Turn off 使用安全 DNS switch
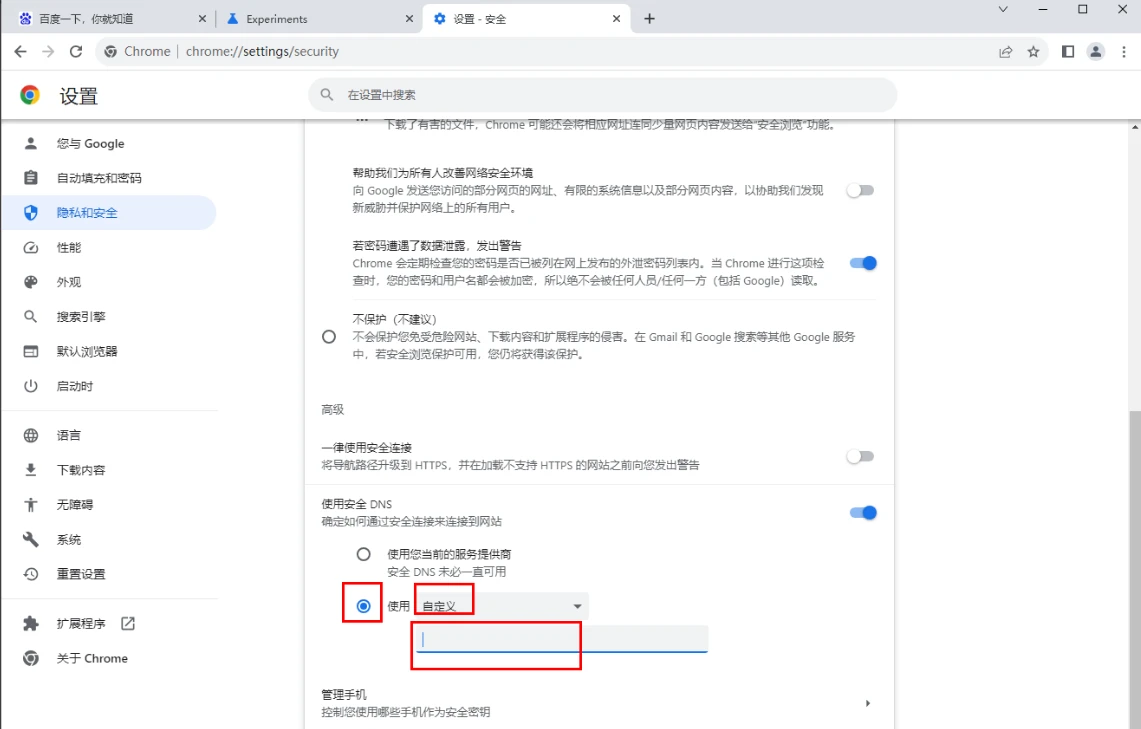 coord(863,513)
